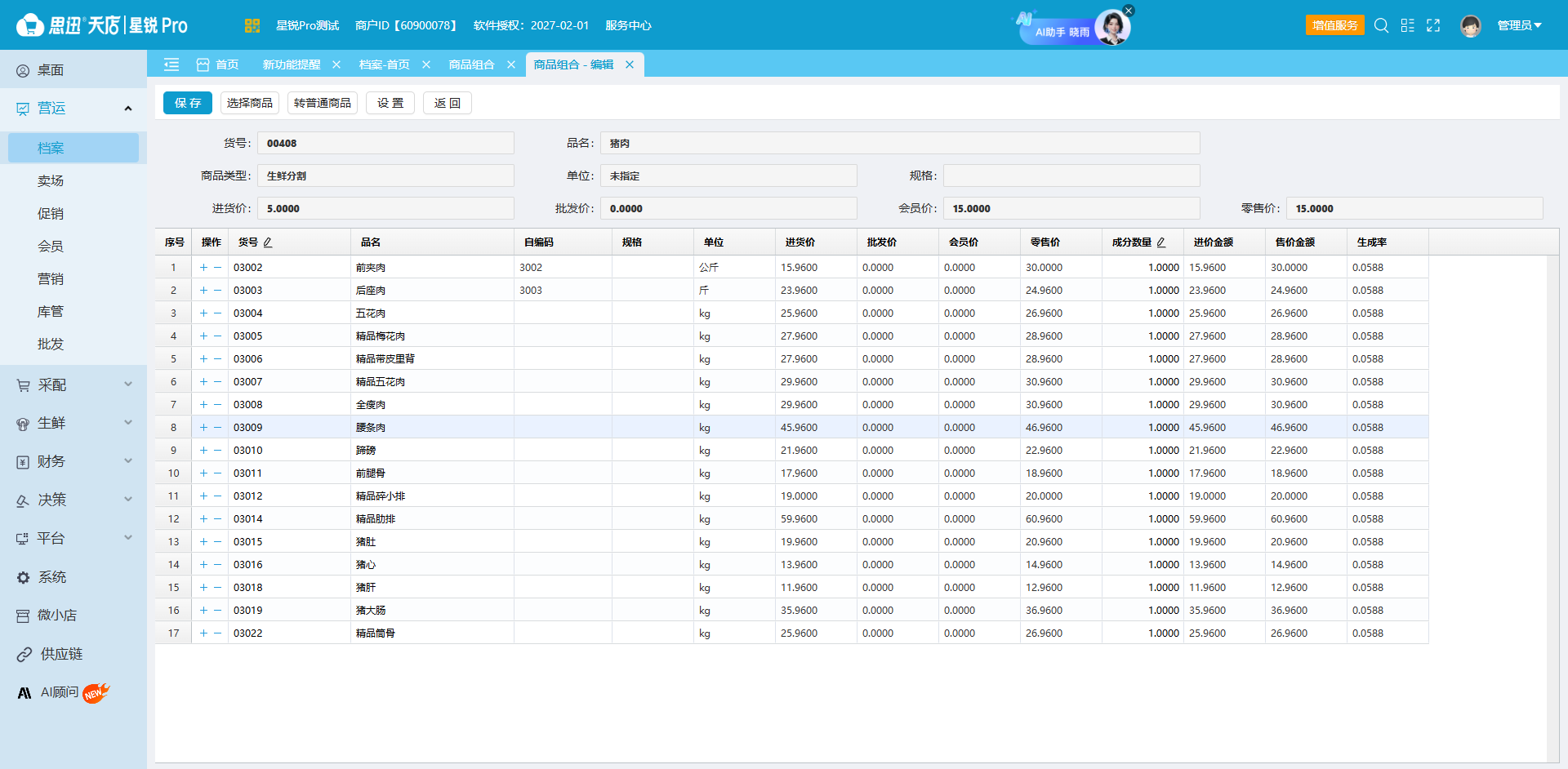
Task: Click the 保存 button
Action: coord(188,103)
